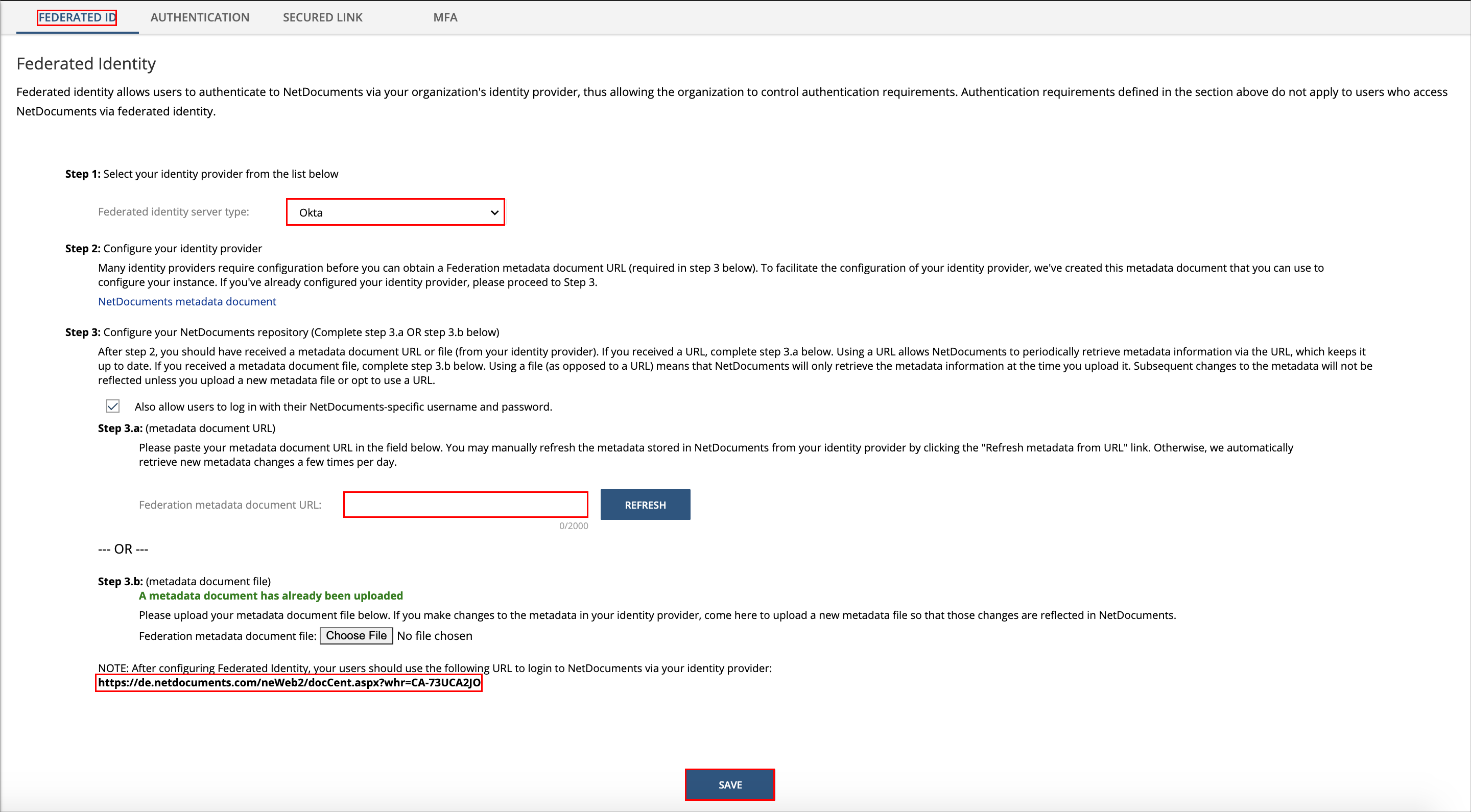The width and height of the screenshot is (1471, 812).
Task: Click the 'Federation metadata document URL:' label
Action: click(x=230, y=505)
